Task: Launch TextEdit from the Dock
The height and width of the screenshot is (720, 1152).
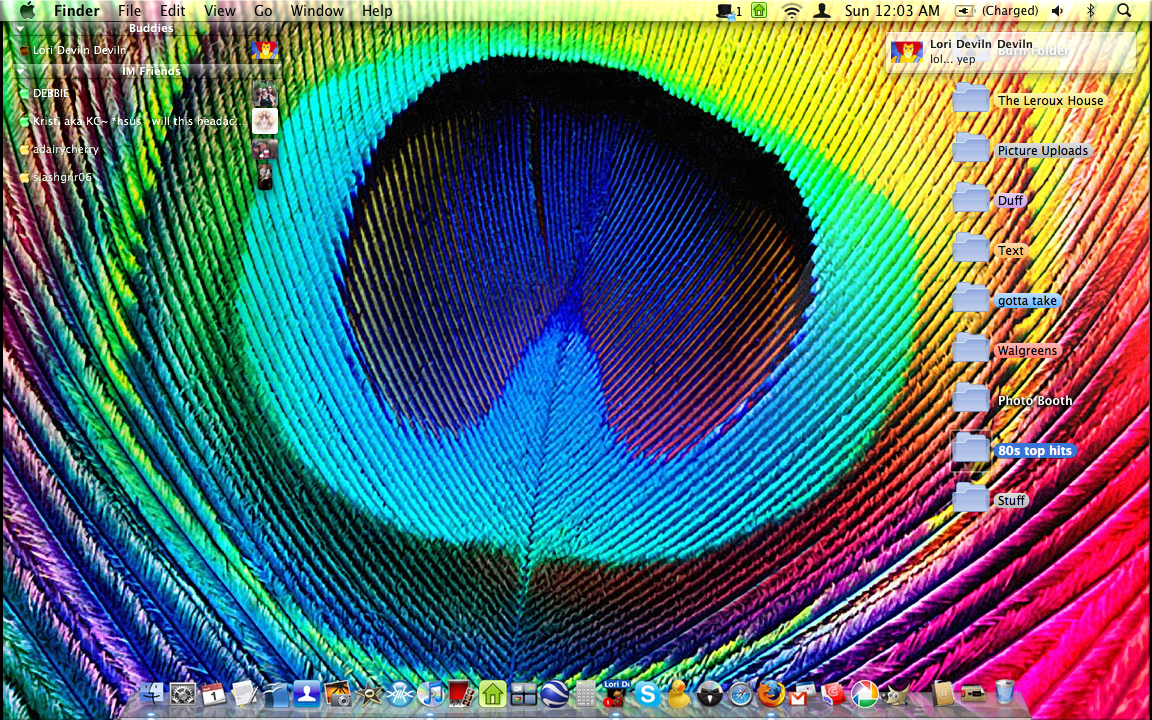Action: click(245, 693)
